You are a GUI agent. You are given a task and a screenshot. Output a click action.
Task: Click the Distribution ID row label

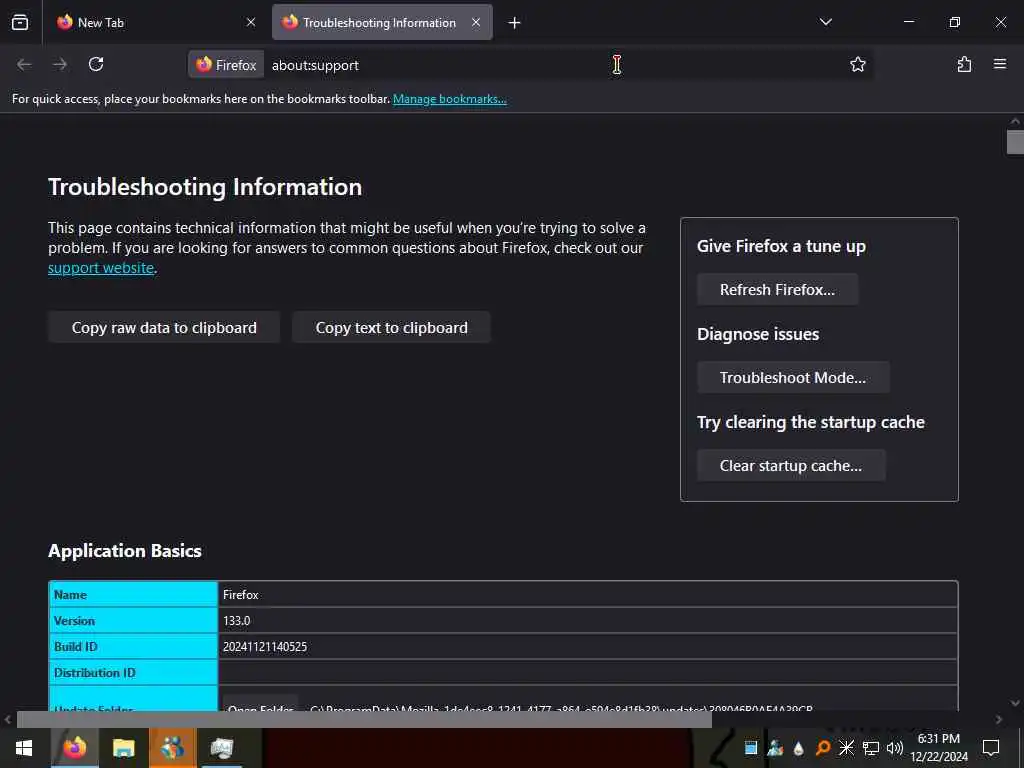(95, 673)
